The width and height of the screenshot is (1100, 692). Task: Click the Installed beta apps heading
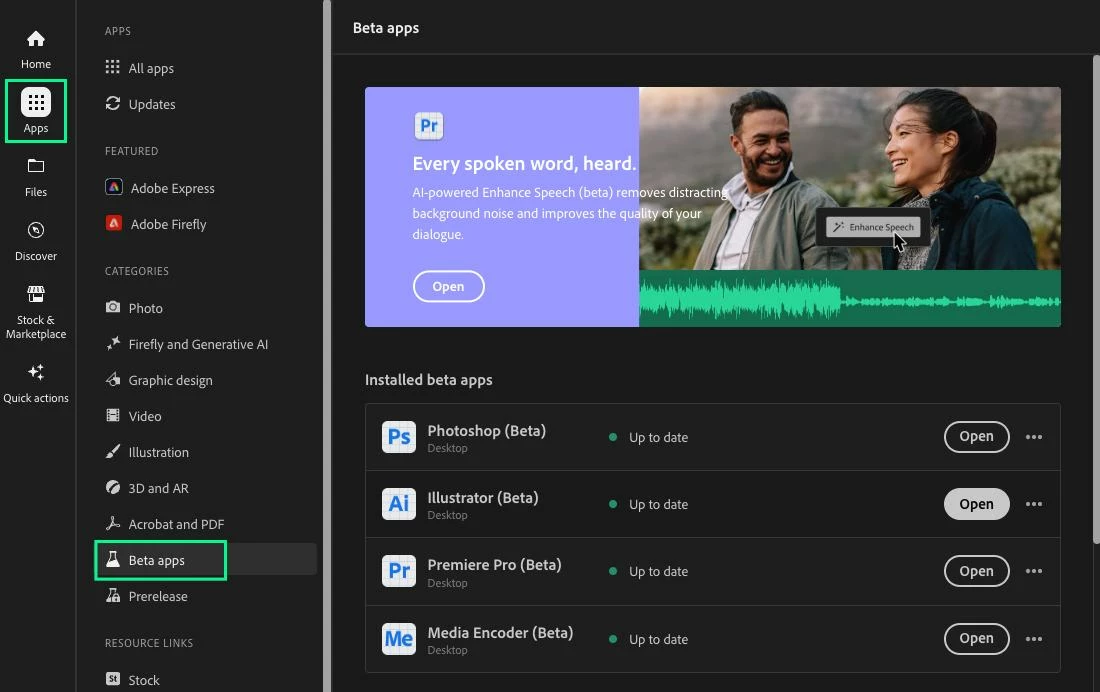[x=429, y=380]
